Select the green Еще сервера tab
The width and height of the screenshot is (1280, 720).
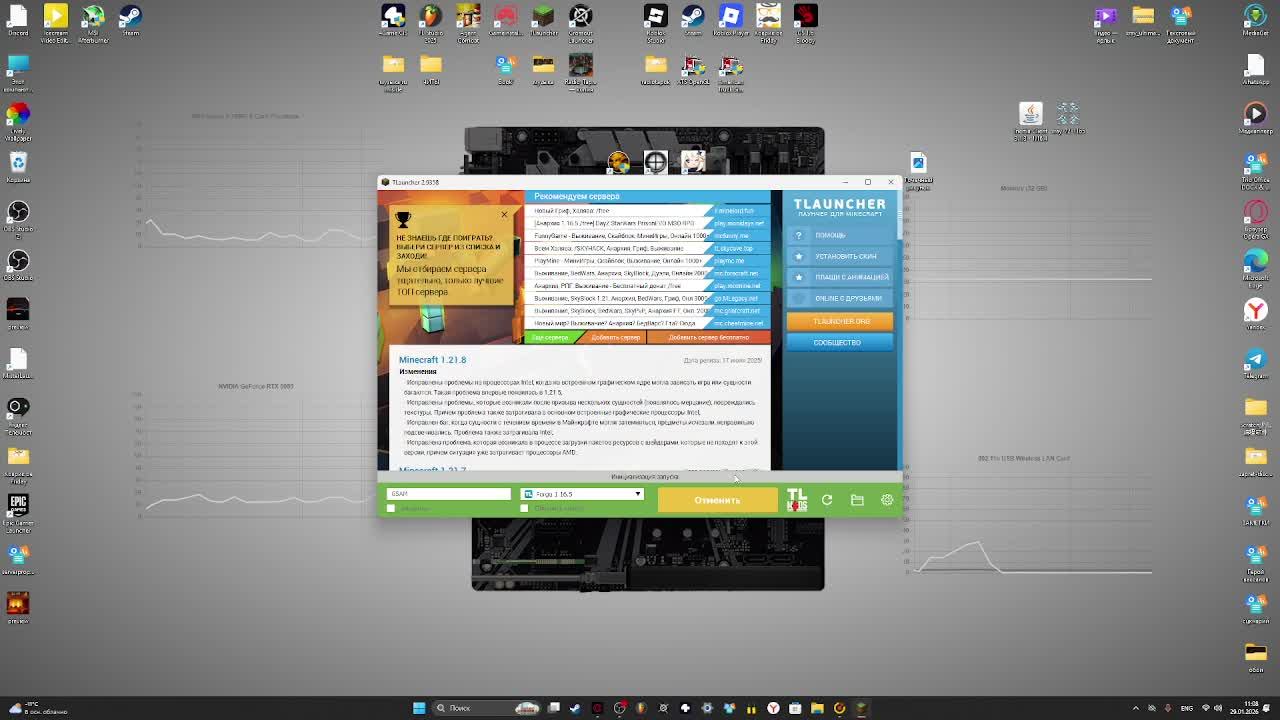pos(550,337)
